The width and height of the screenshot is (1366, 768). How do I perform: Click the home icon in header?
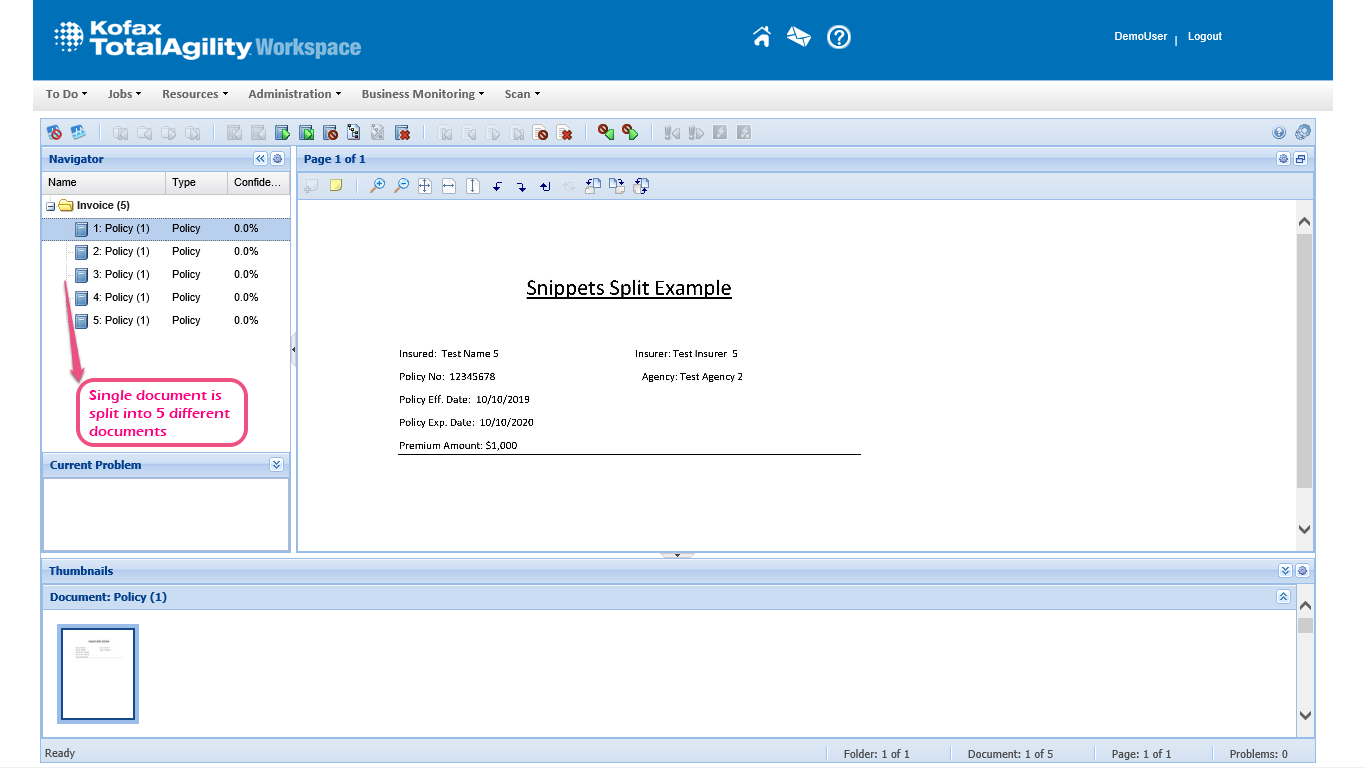coord(762,37)
